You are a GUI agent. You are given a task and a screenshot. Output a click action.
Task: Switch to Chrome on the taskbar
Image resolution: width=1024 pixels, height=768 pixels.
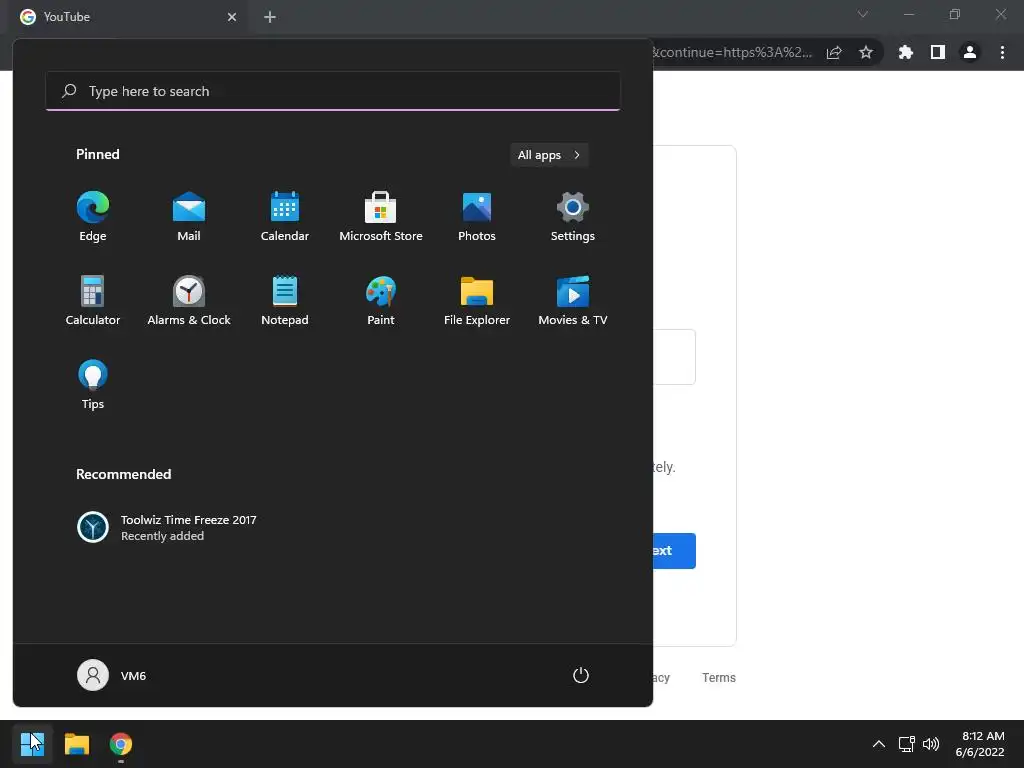click(x=121, y=743)
